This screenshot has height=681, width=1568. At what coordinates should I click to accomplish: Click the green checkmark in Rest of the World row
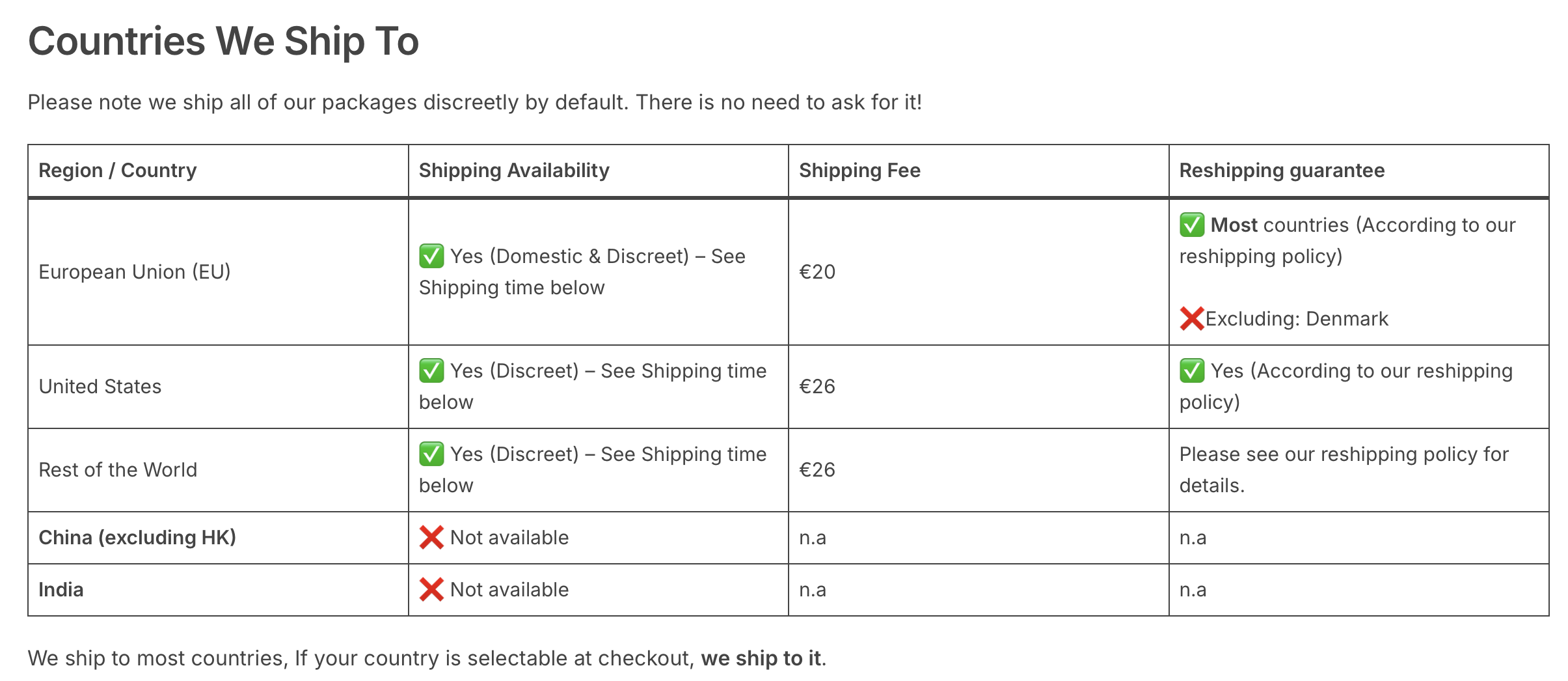[x=431, y=454]
